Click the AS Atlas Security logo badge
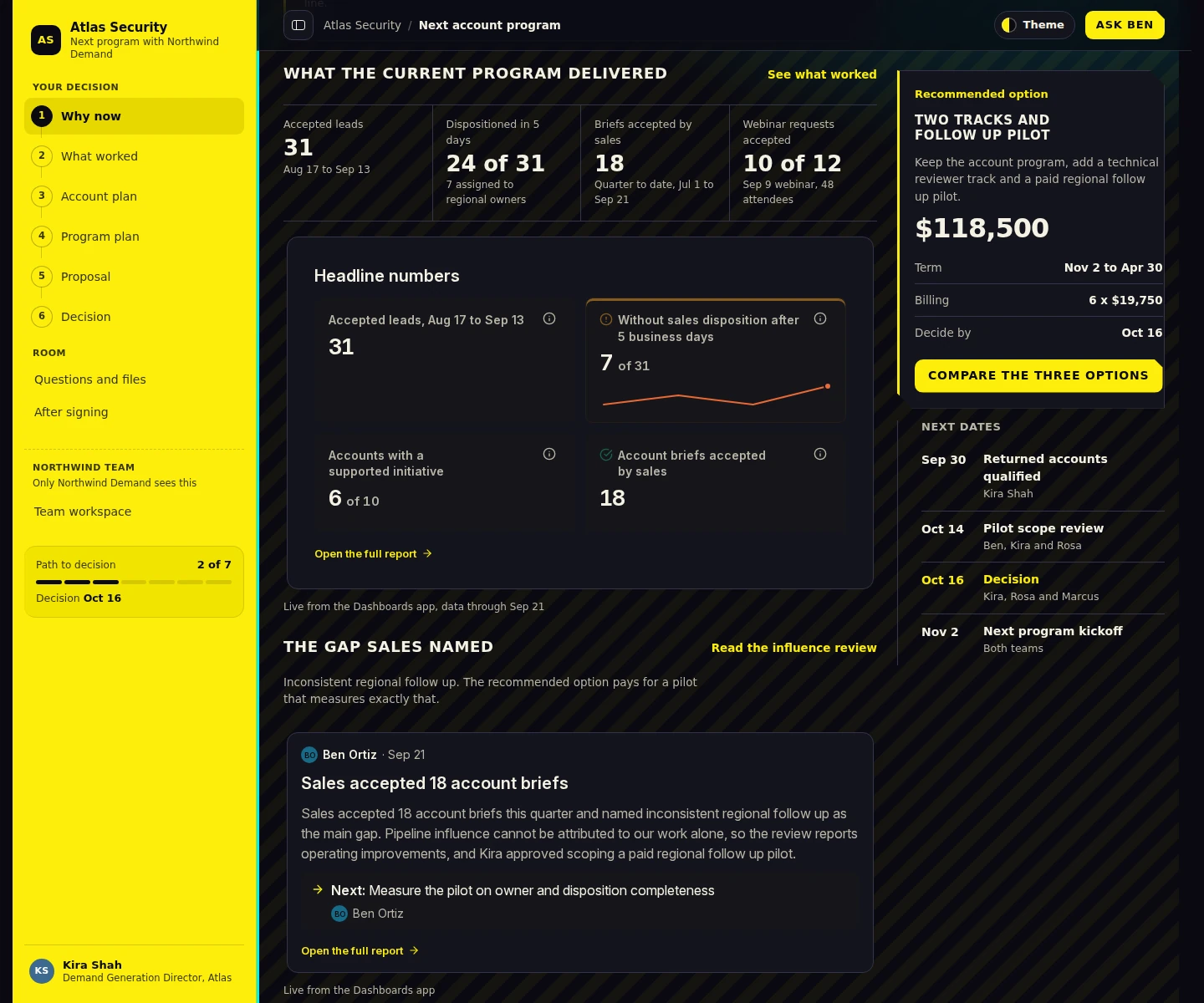The image size is (1204, 1003). (46, 40)
